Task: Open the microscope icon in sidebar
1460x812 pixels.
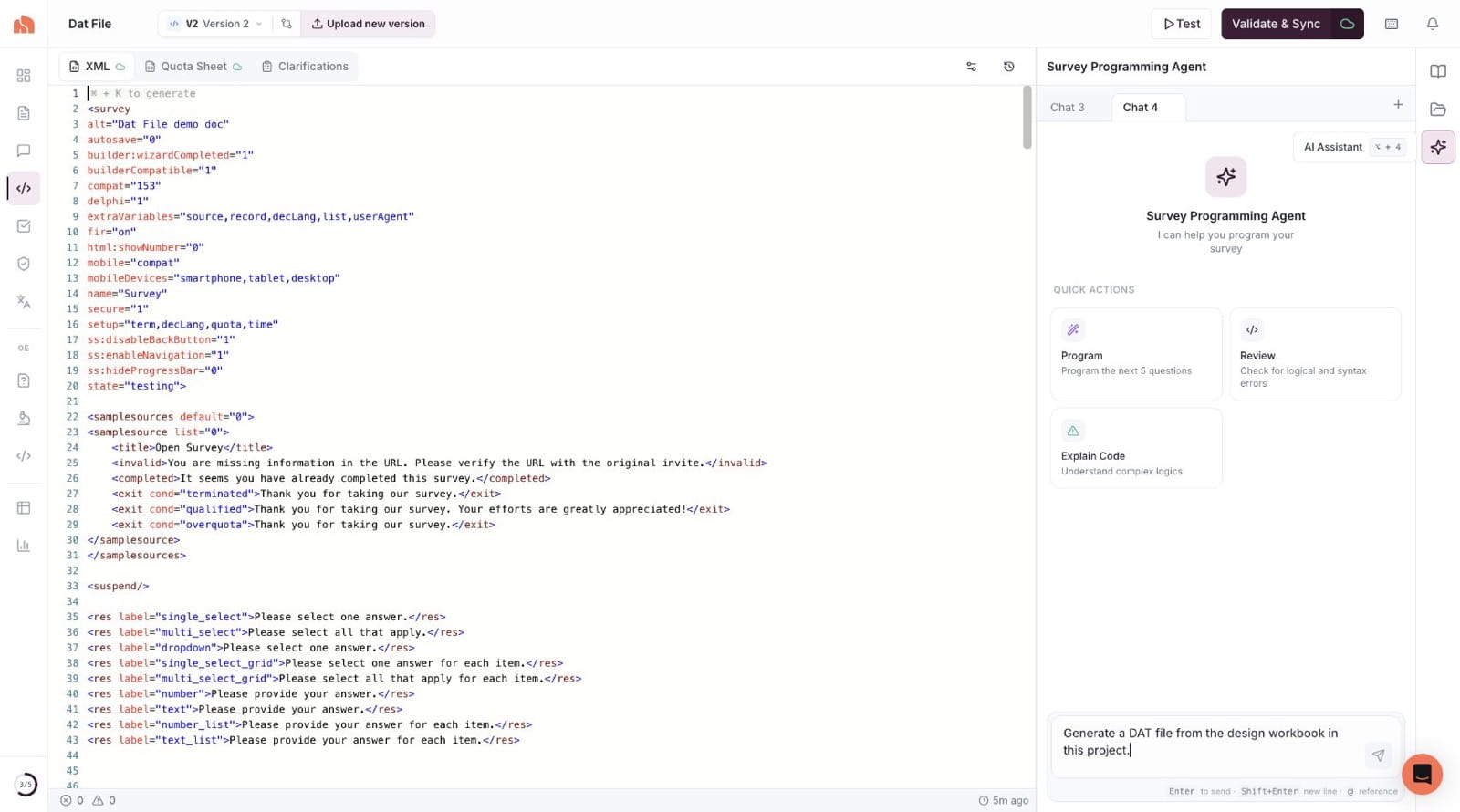Action: [24, 418]
